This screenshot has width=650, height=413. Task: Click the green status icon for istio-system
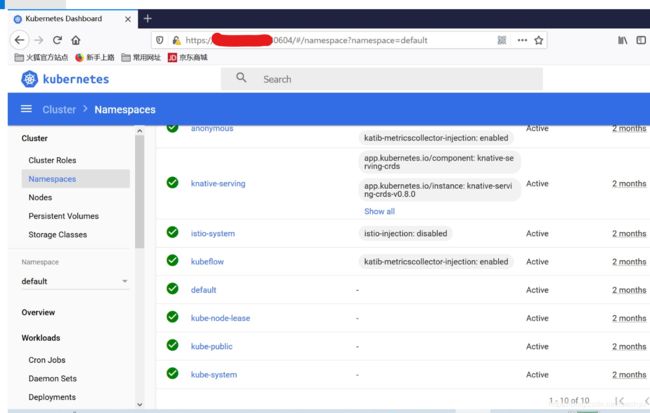pyautogui.click(x=172, y=232)
